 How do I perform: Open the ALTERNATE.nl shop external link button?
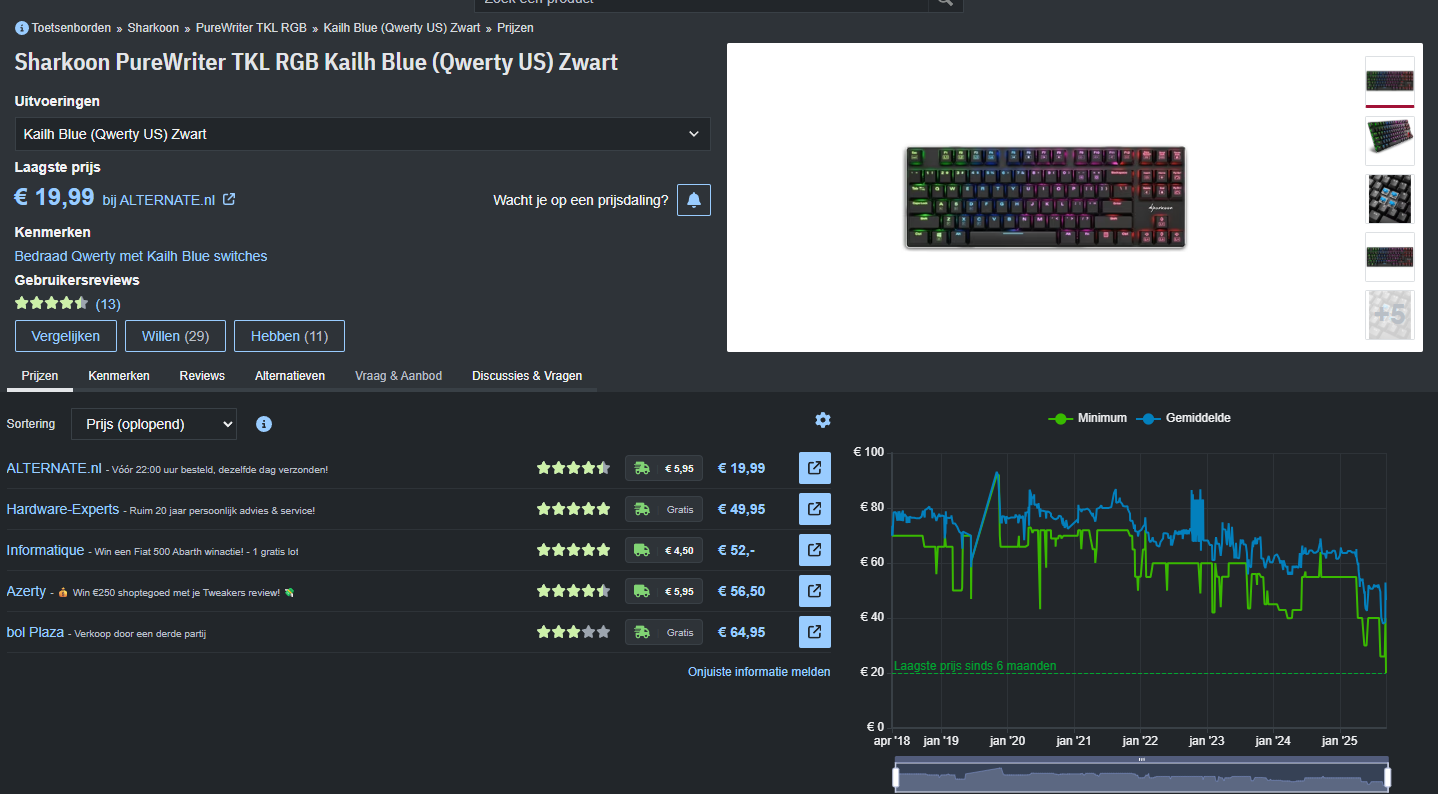(814, 468)
